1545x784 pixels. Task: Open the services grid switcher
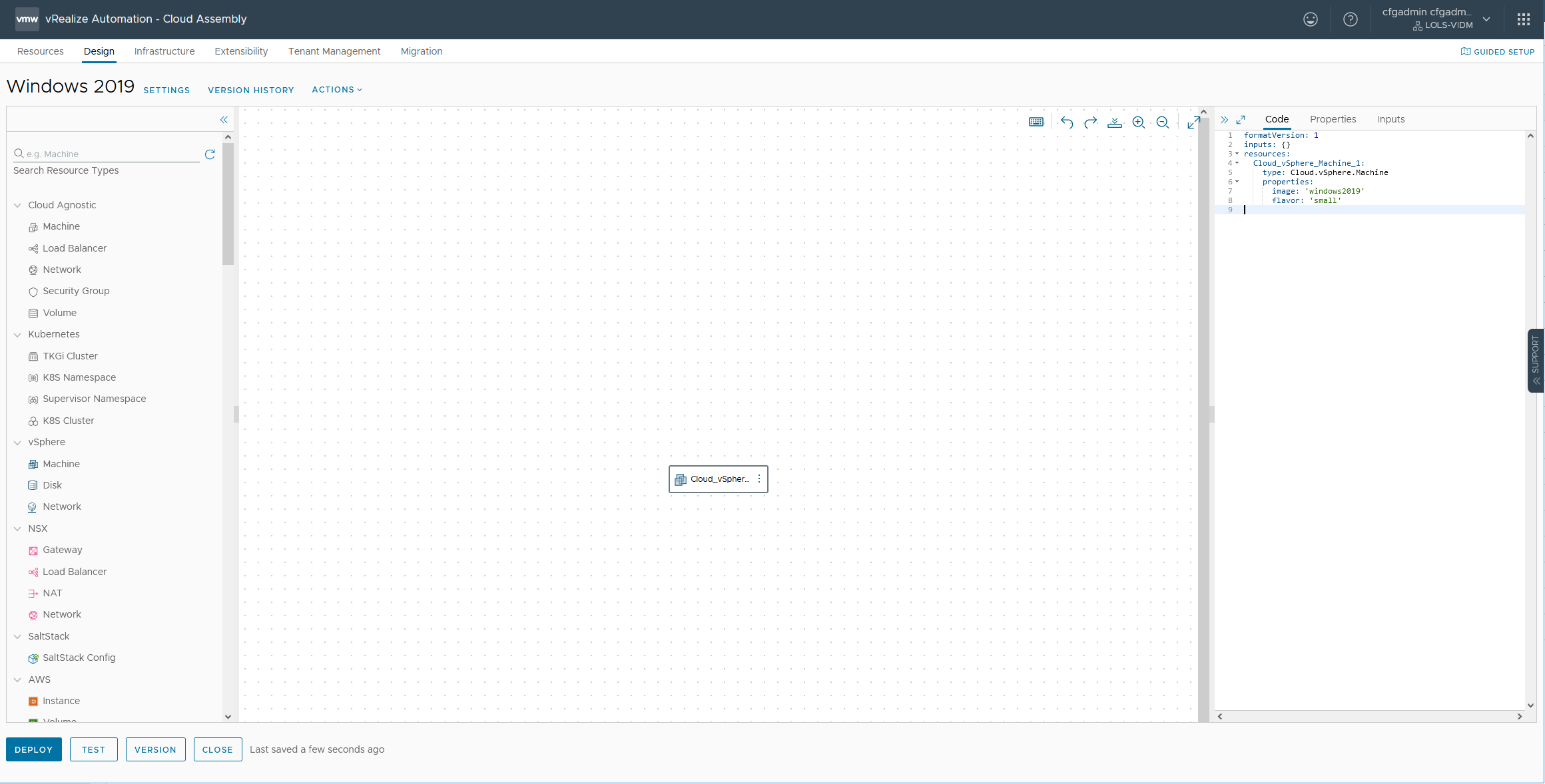1524,19
